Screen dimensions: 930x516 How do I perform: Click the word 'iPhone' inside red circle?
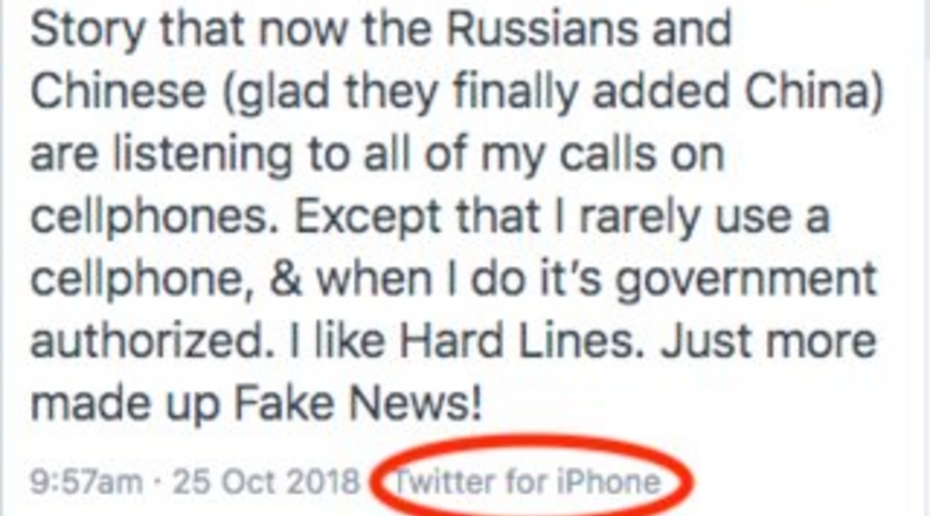tap(609, 480)
